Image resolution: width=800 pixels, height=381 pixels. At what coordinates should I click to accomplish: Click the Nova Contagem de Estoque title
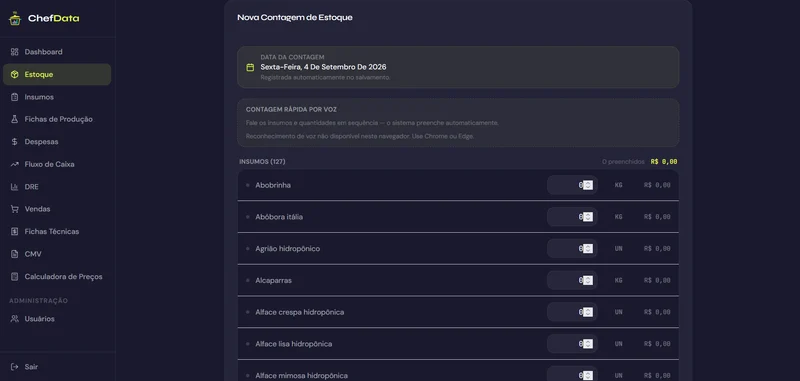click(x=295, y=17)
